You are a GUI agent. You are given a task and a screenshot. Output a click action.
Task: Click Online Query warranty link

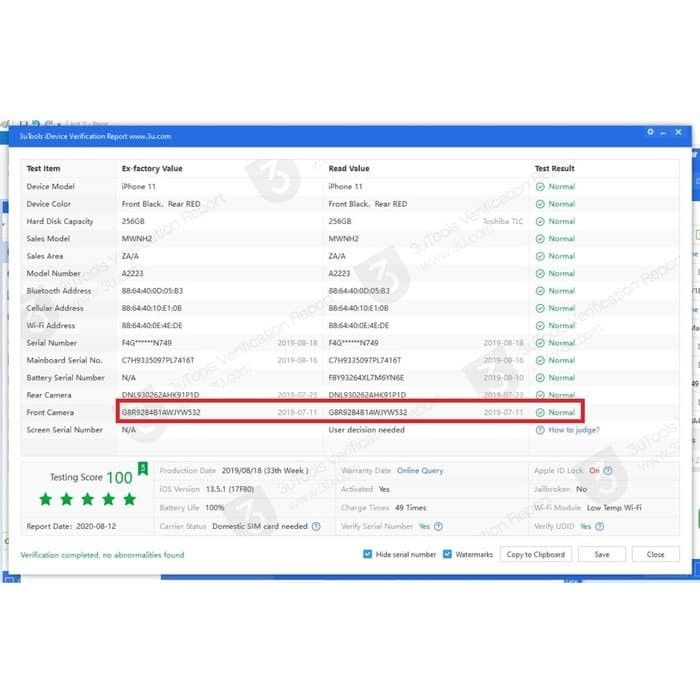tap(420, 471)
